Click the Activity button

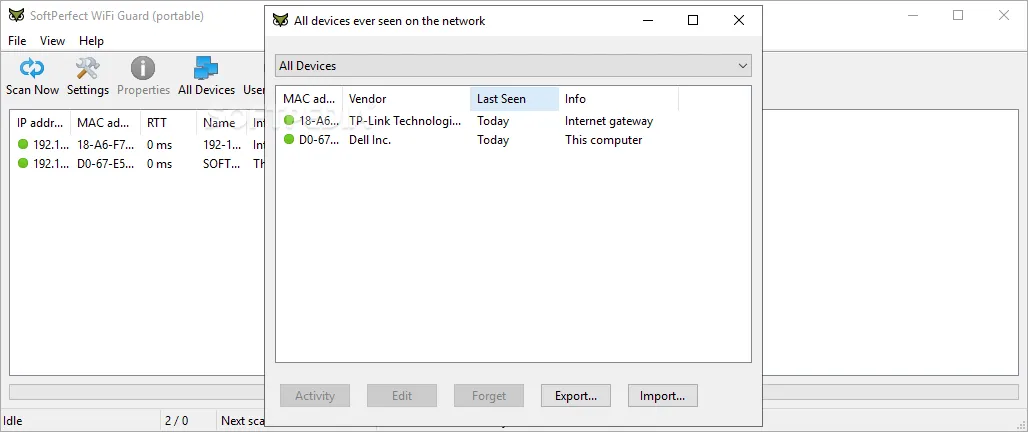click(x=315, y=396)
